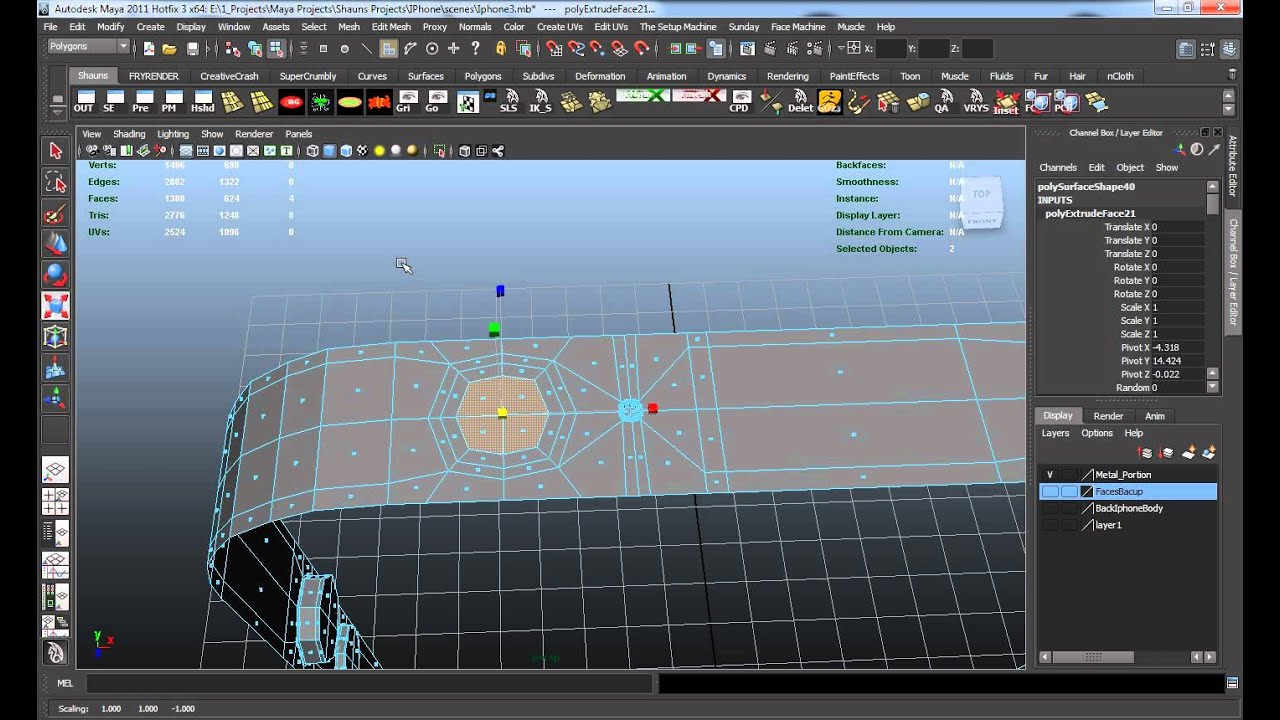1280x720 pixels.
Task: Click the SLS shelf icon
Action: (509, 102)
